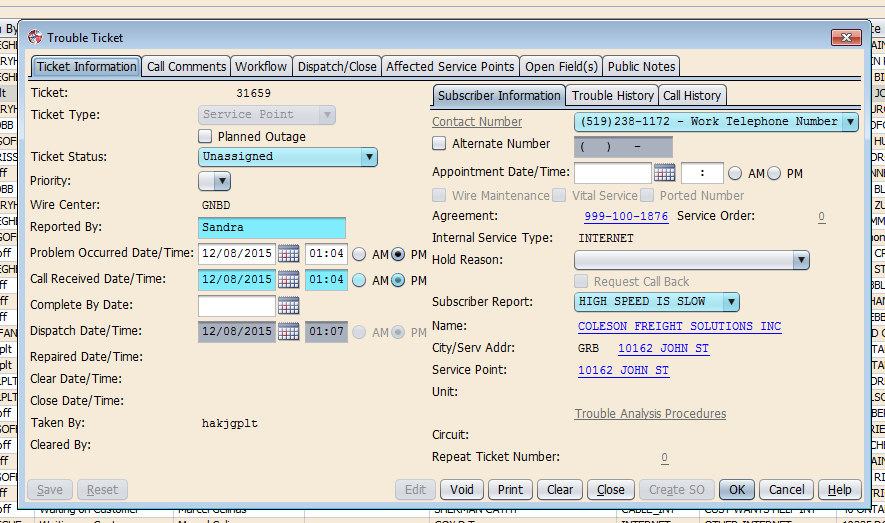Image resolution: width=885 pixels, height=523 pixels.
Task: Open agreement 999-100-1876 link
Action: tap(625, 216)
